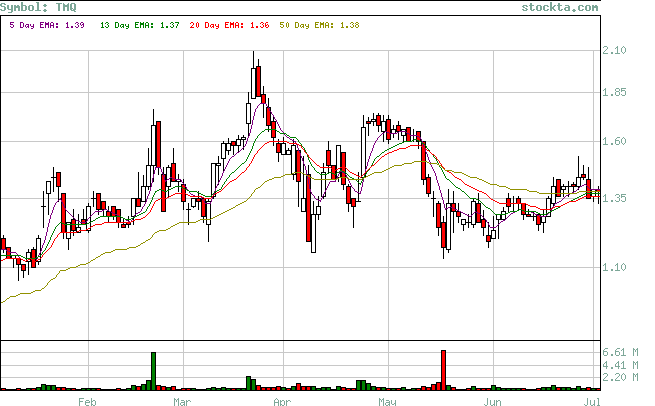The height and width of the screenshot is (406, 655).
Task: Click the tallest green volume bar in February
Action: (x=153, y=371)
